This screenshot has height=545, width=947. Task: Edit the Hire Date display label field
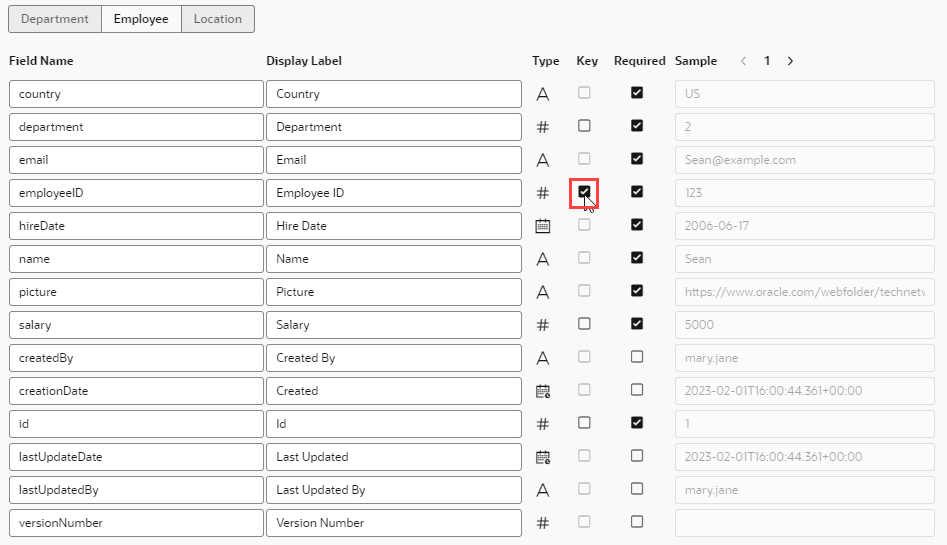(x=393, y=226)
